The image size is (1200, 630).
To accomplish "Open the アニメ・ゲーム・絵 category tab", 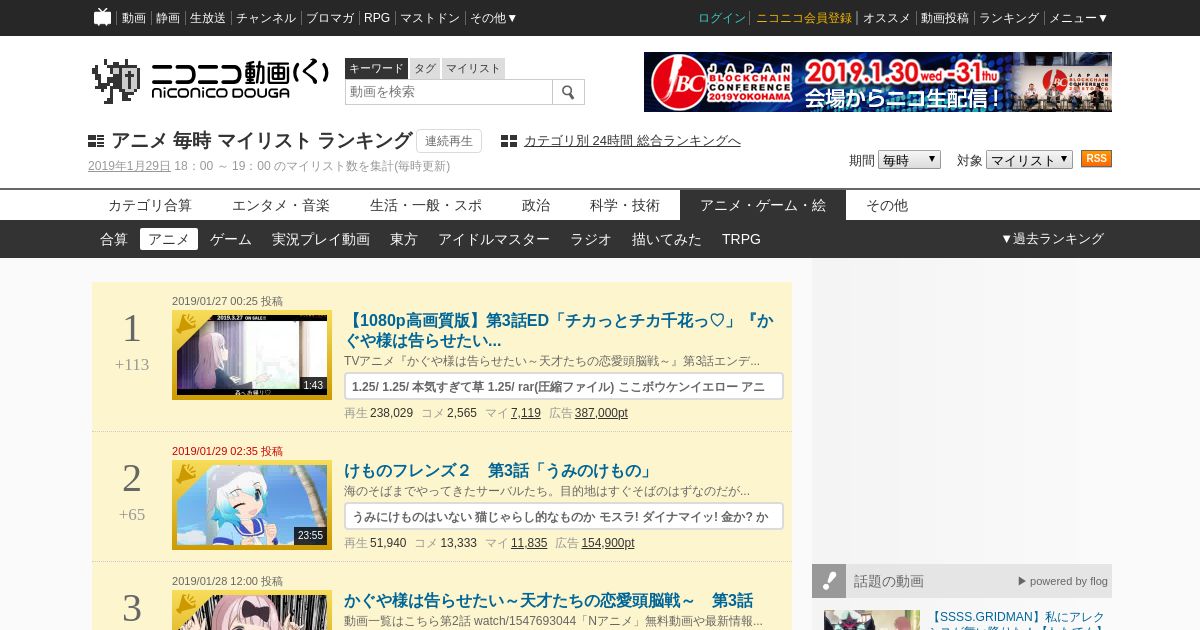I will coord(763,205).
